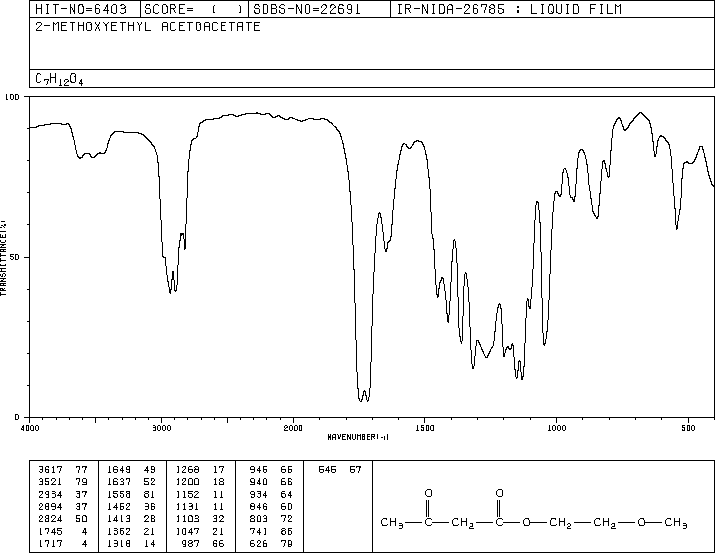The height and width of the screenshot is (553, 715).
Task: Click transmittance value 32 beside 1103
Action: [218, 519]
